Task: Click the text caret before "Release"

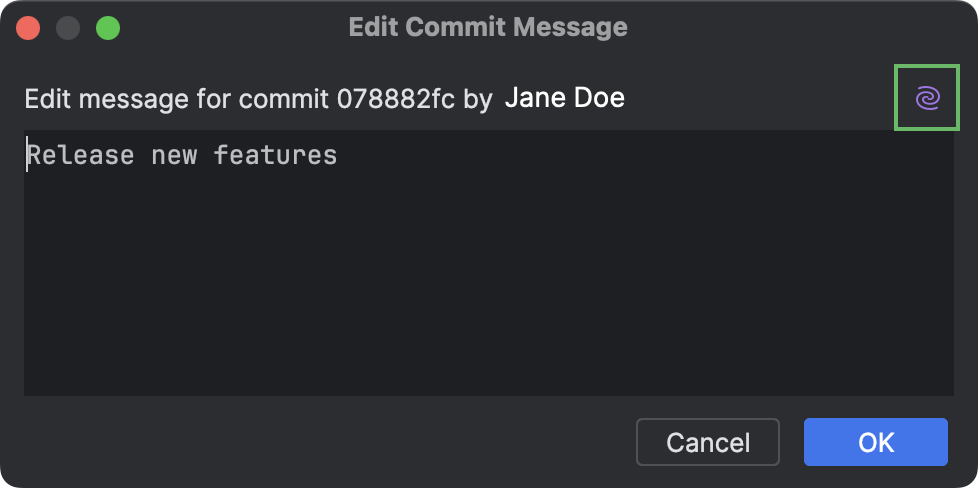Action: (27, 155)
